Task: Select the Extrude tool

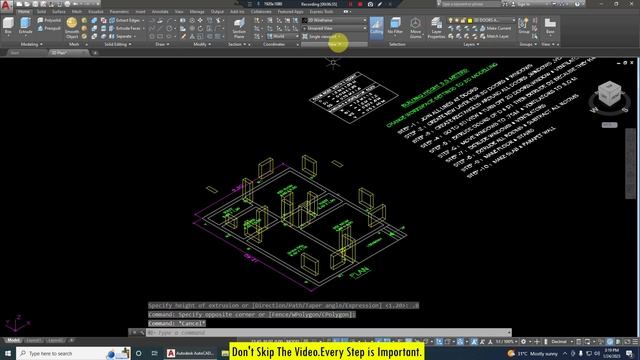Action: tap(25, 27)
